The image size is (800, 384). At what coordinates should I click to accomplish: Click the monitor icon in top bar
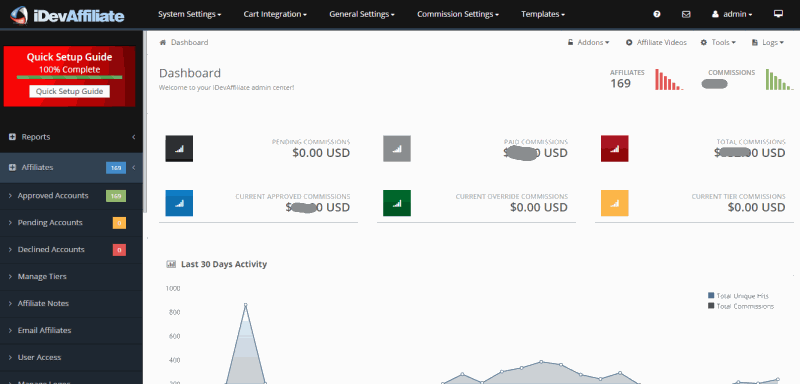[778, 14]
